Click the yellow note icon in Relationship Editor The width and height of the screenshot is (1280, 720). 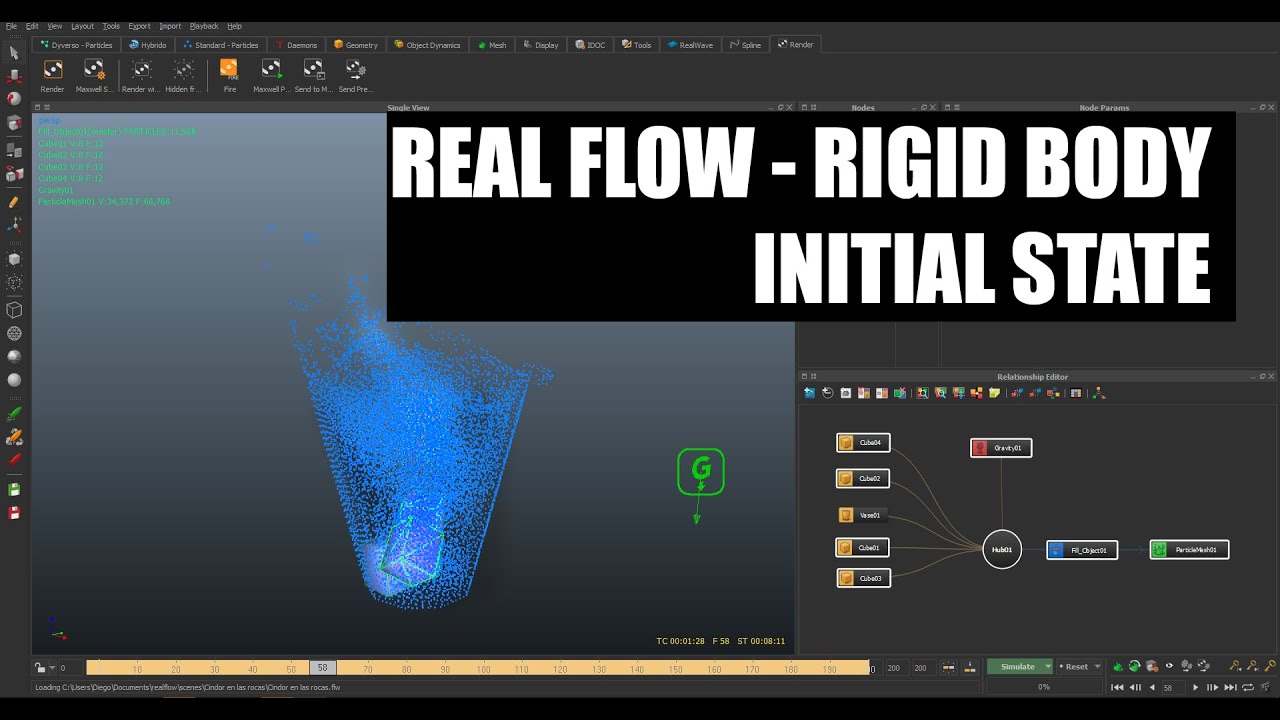pyautogui.click(x=994, y=393)
